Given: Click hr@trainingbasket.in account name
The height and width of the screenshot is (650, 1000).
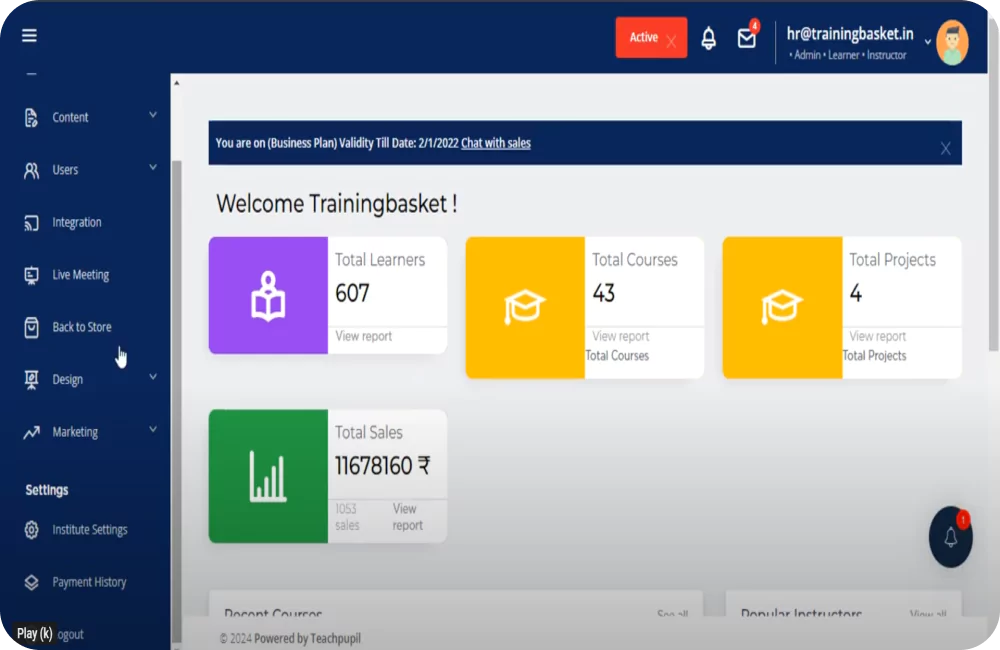Looking at the screenshot, I should (x=849, y=34).
